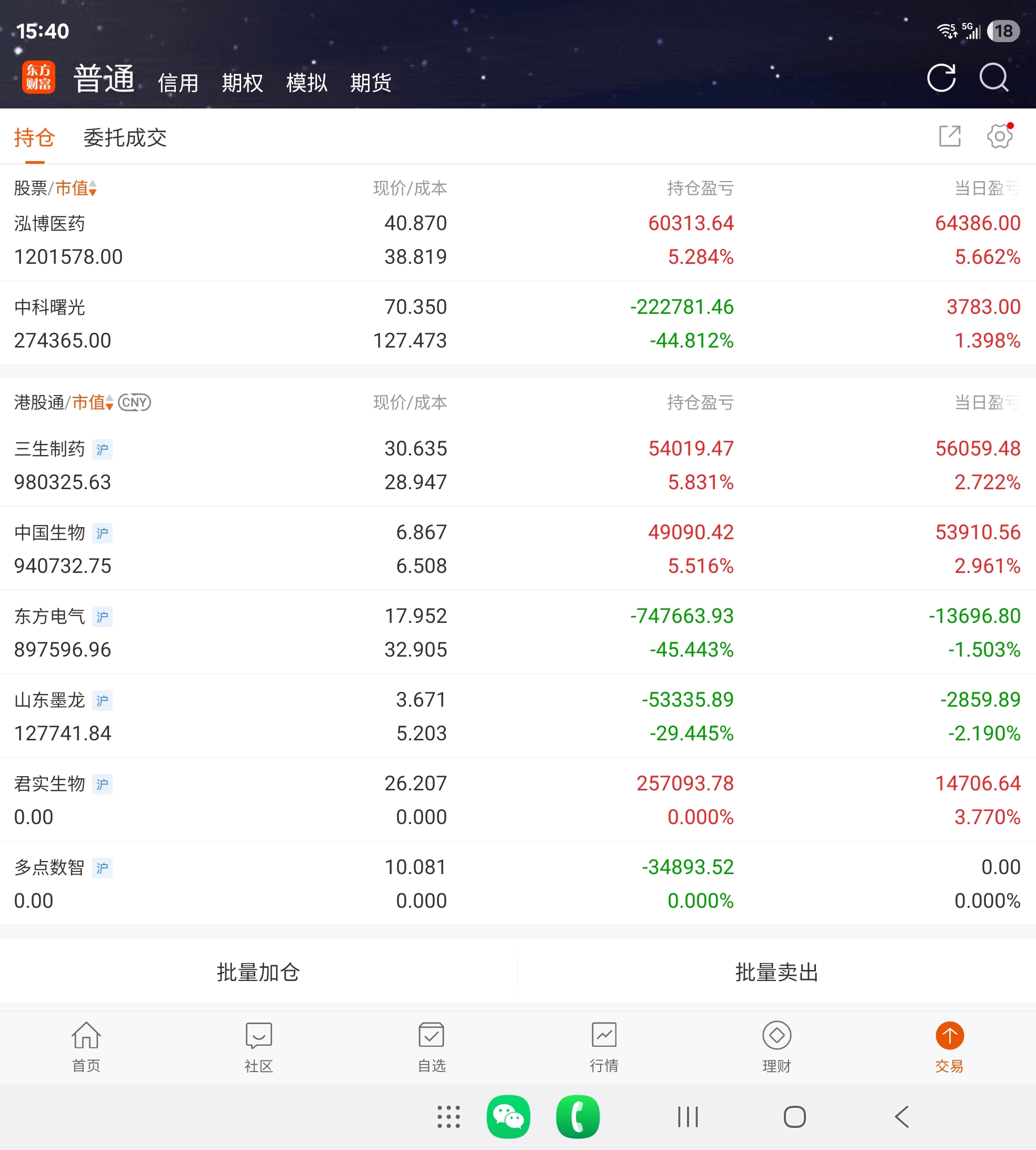Open the 山东墨龙 holding
Image resolution: width=1036 pixels, height=1150 pixels.
tap(518, 716)
